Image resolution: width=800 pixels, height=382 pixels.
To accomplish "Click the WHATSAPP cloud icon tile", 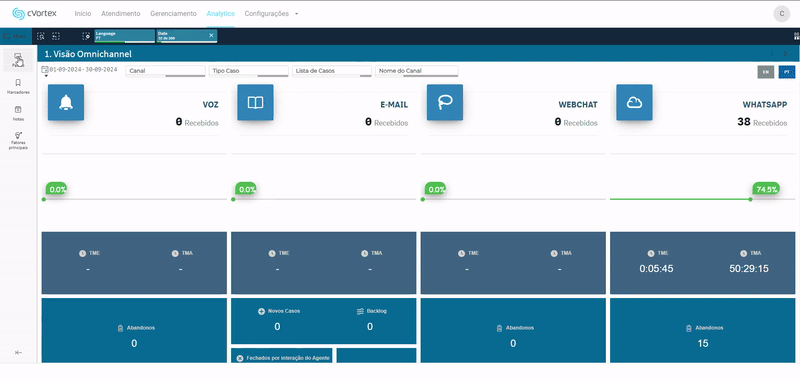I will 634,103.
